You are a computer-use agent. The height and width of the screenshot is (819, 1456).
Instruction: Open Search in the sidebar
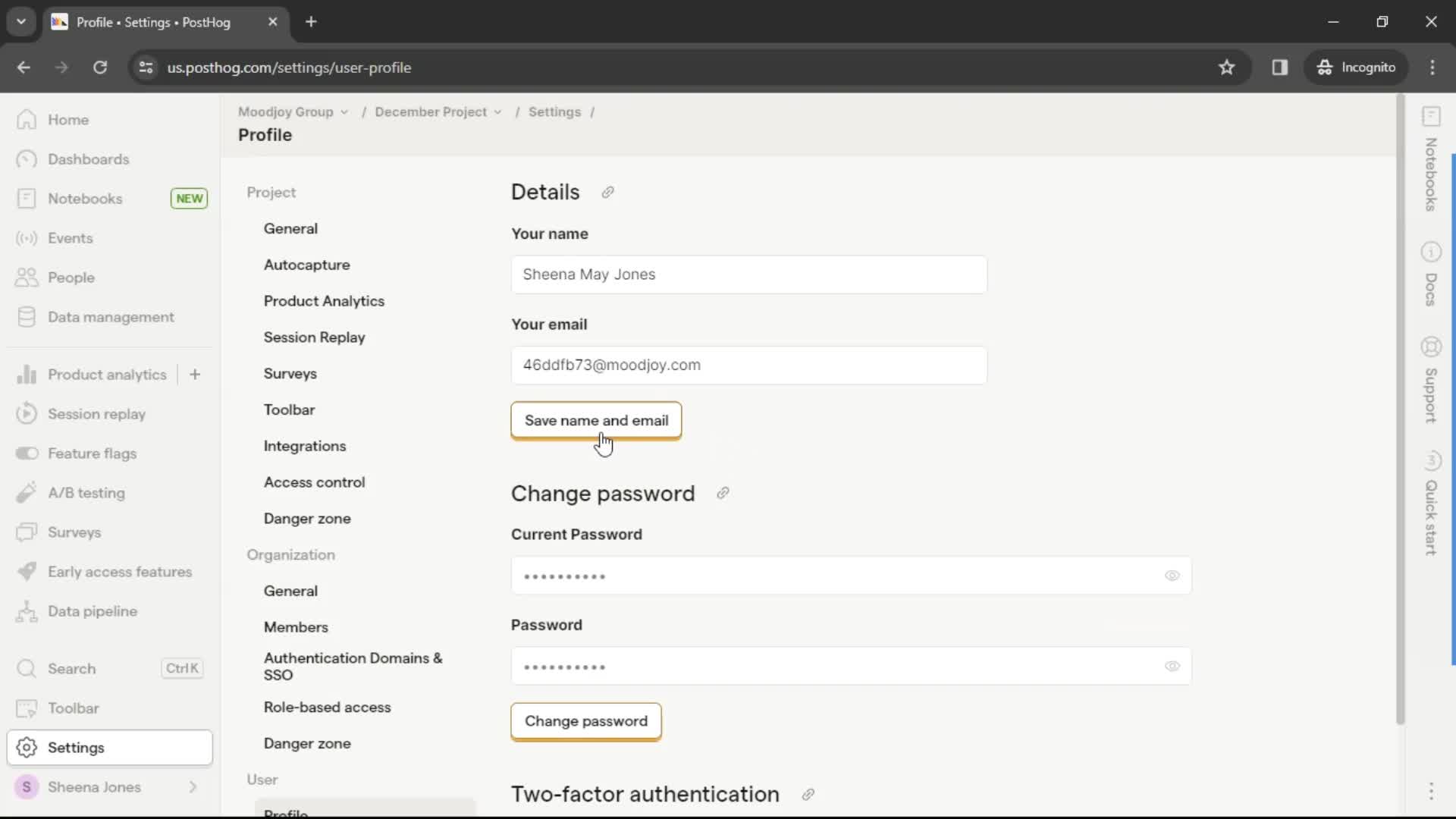tap(109, 669)
